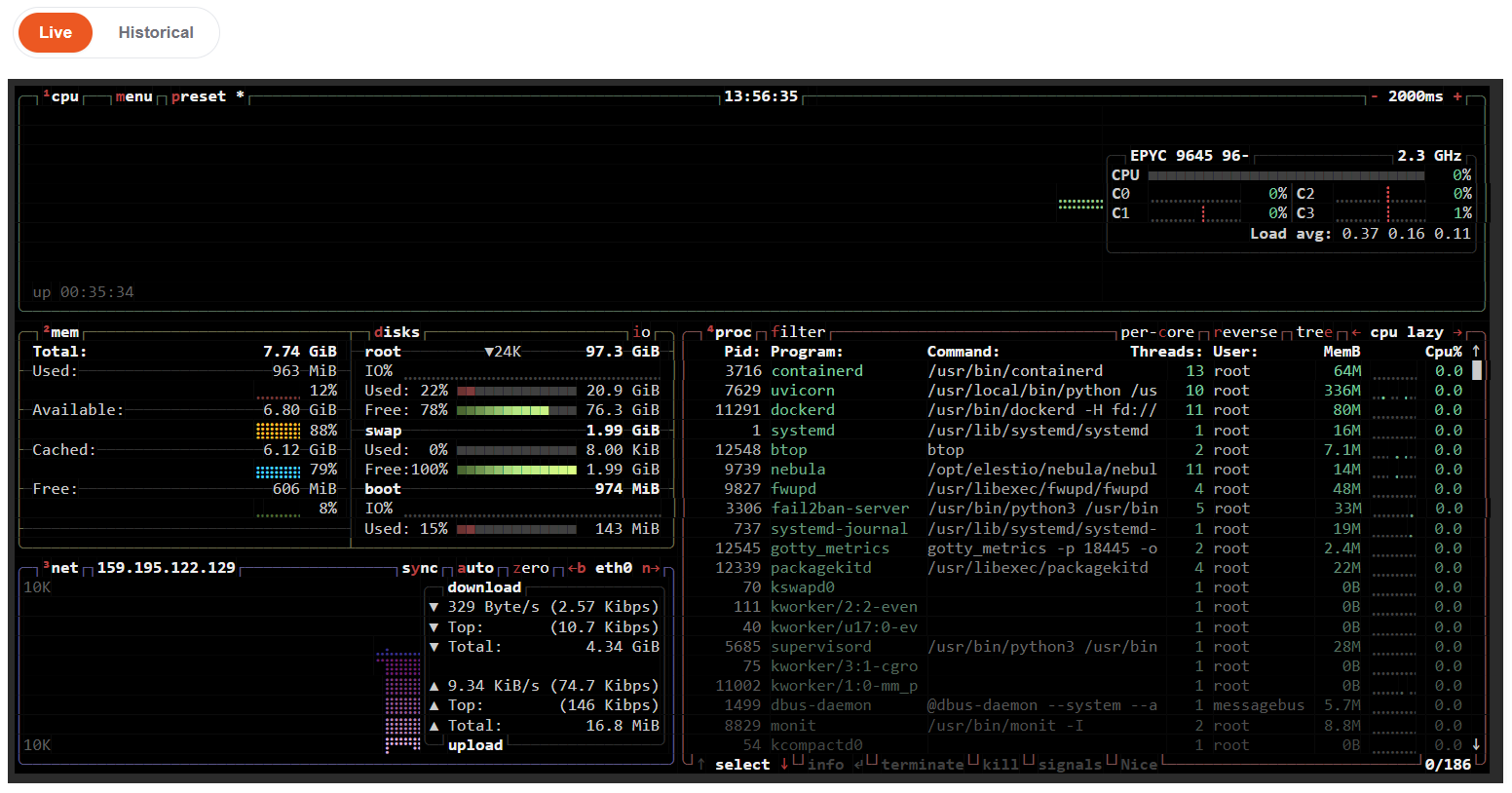Click the kill process option
This screenshot has height=793, width=1512.
pos(1001,765)
